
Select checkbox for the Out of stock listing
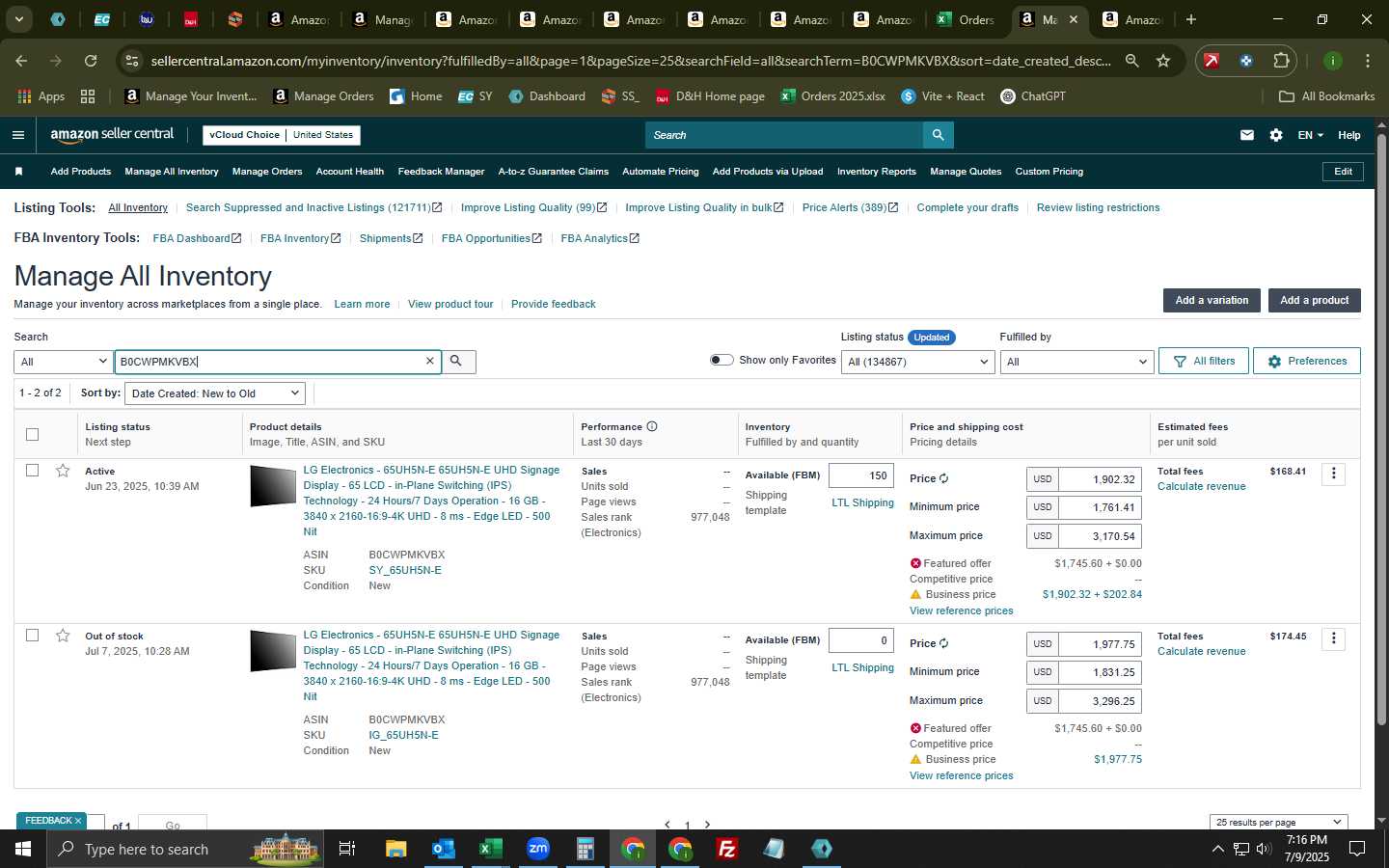point(32,636)
